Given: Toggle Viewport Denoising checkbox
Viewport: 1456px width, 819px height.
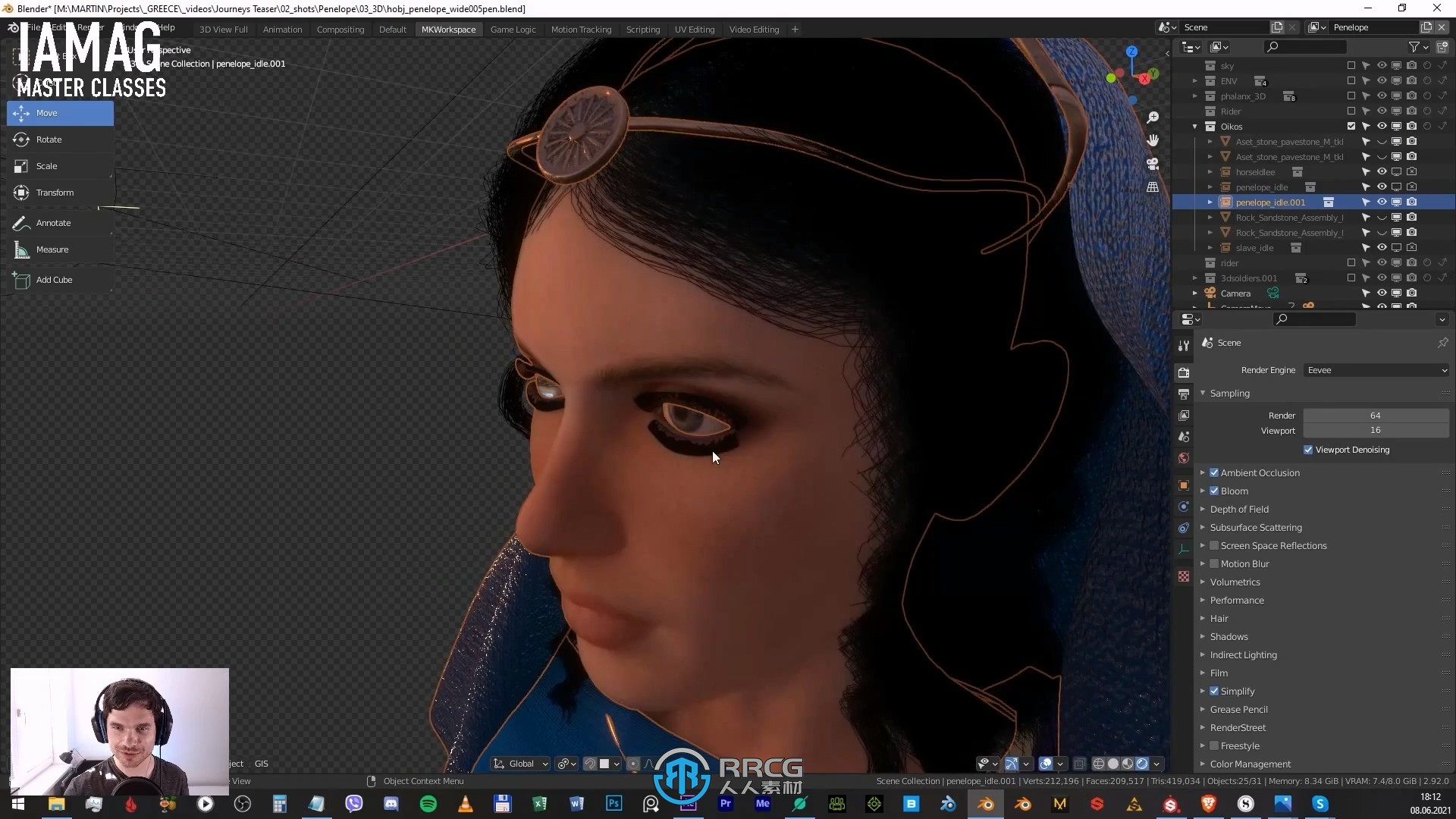Looking at the screenshot, I should click(1308, 450).
